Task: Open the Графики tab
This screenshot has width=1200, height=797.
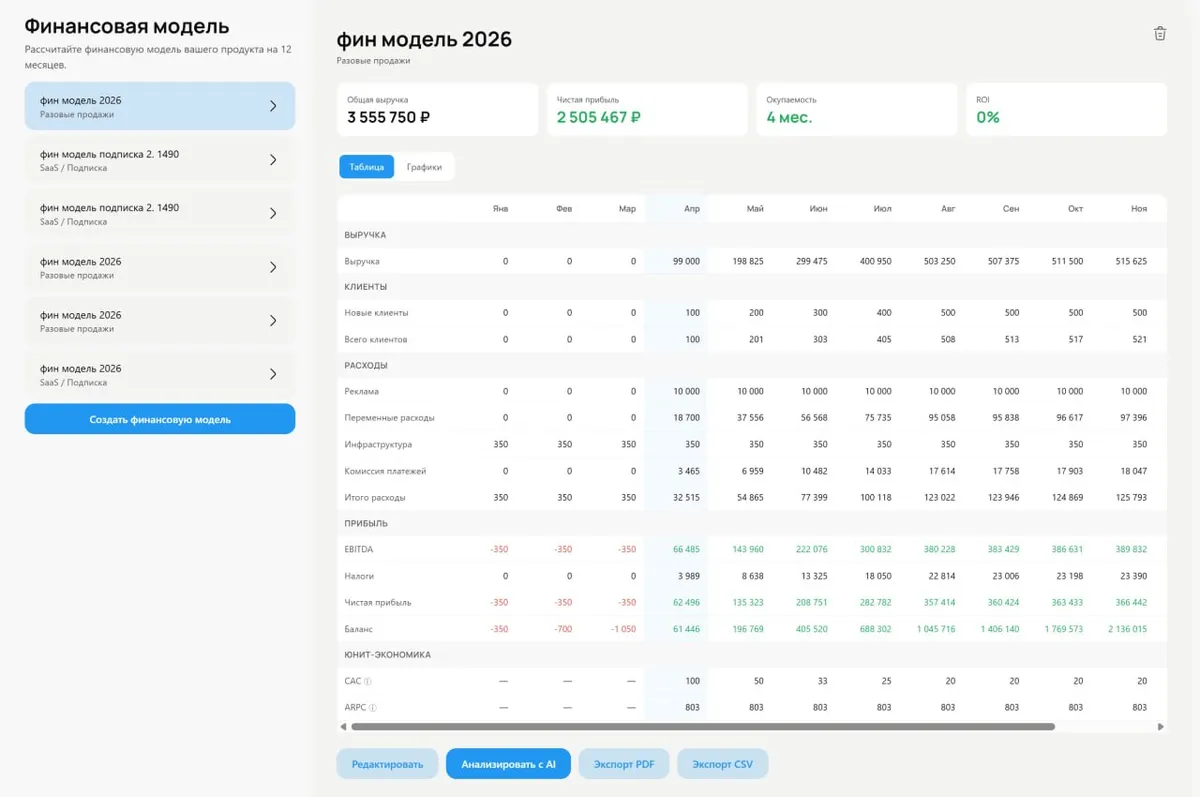Action: pos(424,167)
